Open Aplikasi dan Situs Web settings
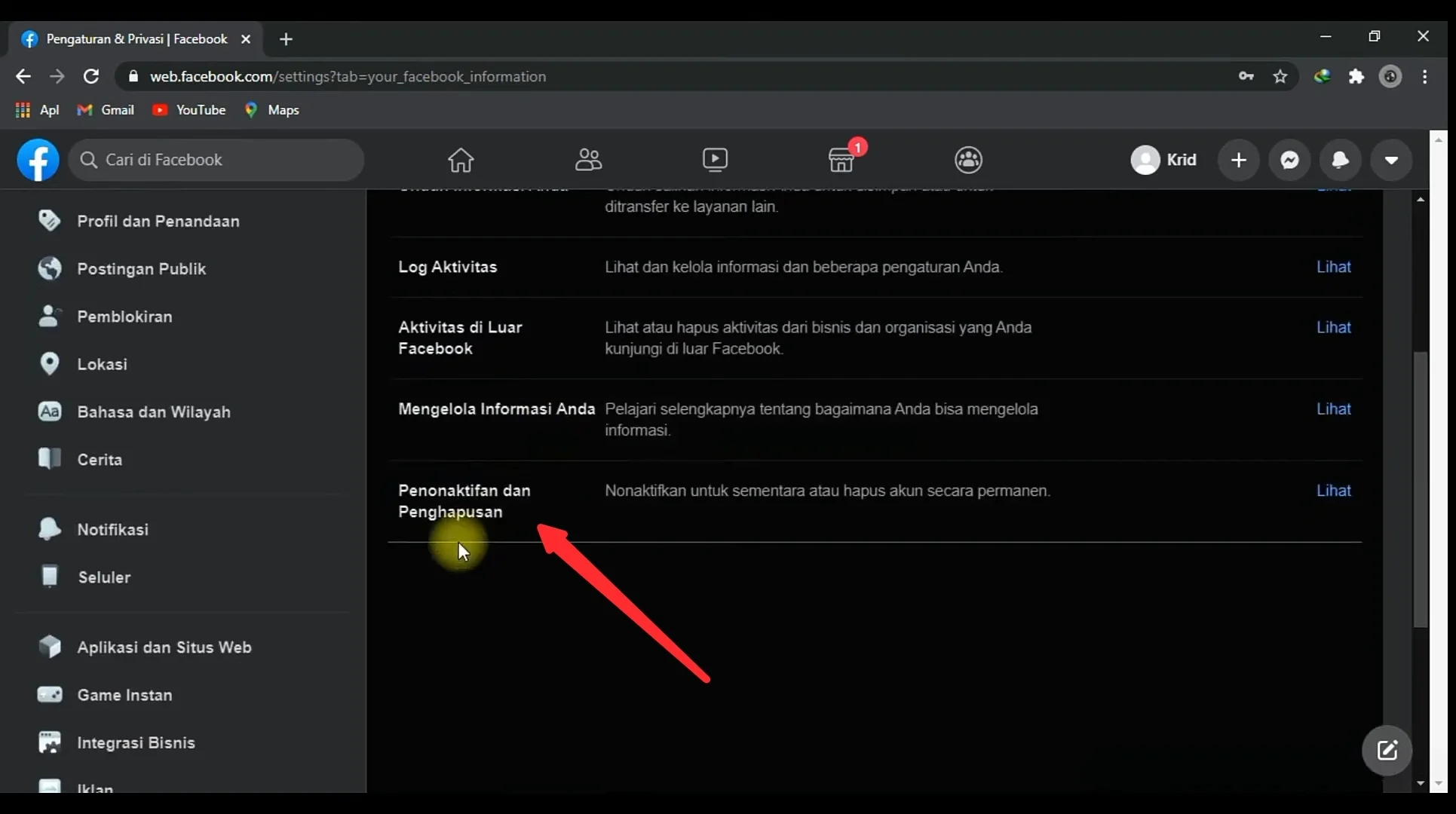1456x814 pixels. (164, 647)
